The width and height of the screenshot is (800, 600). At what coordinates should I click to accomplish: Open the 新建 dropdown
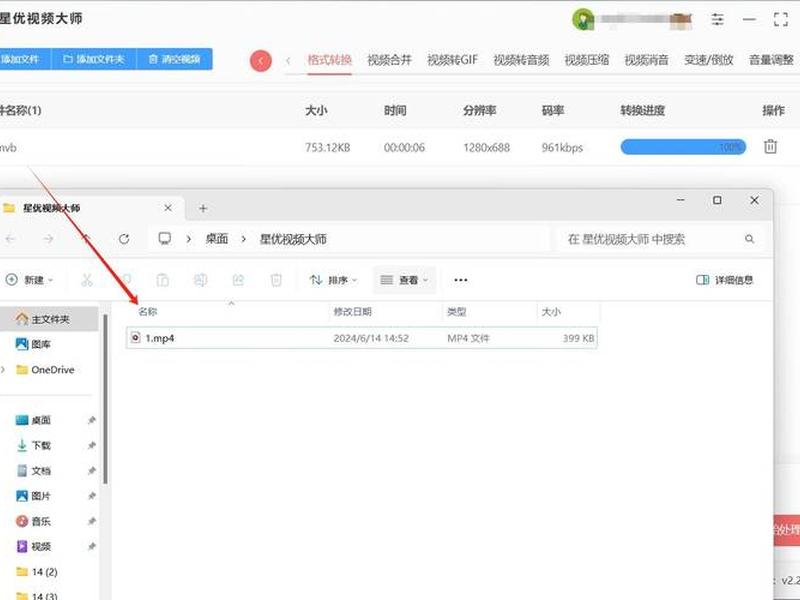[29, 280]
